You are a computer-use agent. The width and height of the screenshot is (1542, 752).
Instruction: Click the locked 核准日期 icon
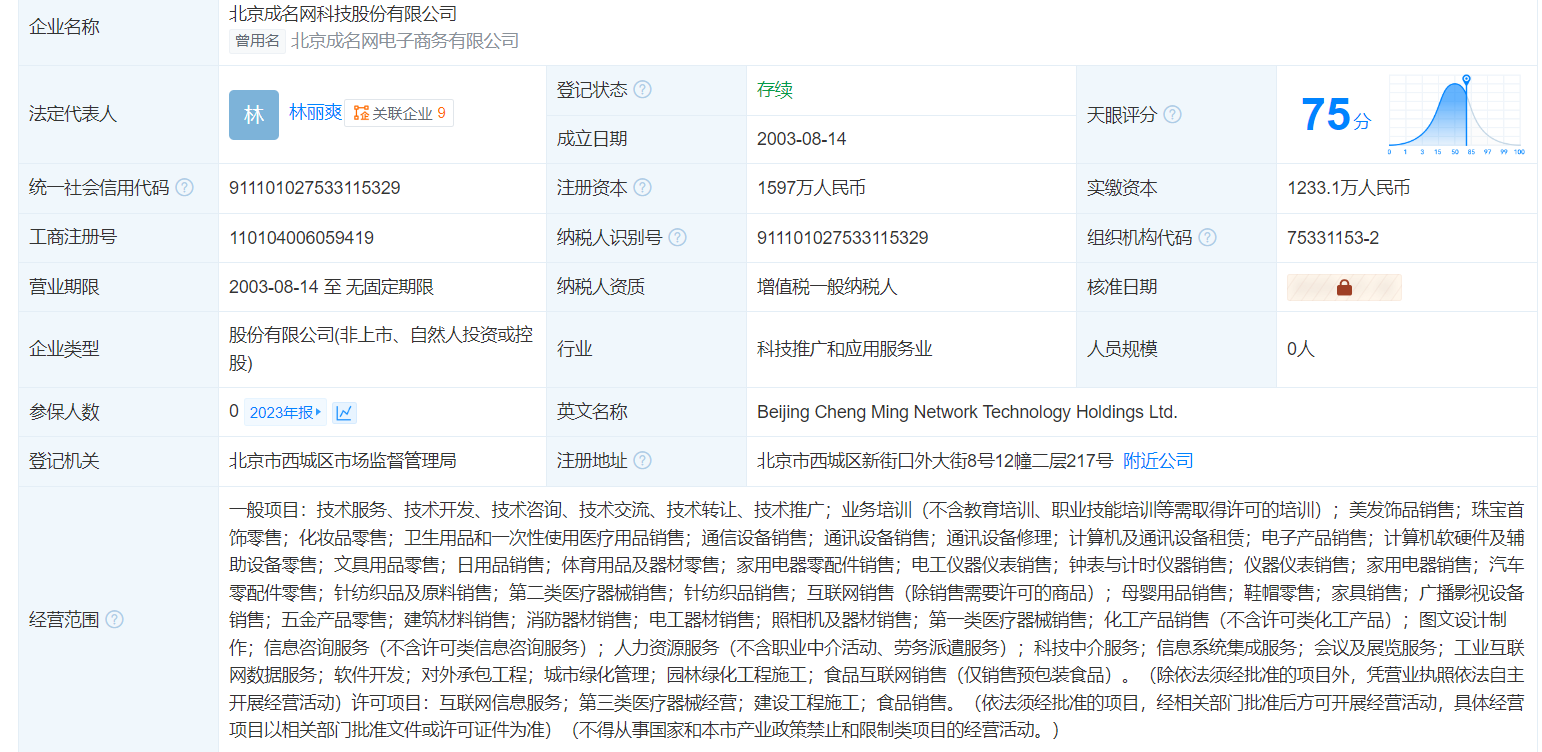click(1344, 288)
